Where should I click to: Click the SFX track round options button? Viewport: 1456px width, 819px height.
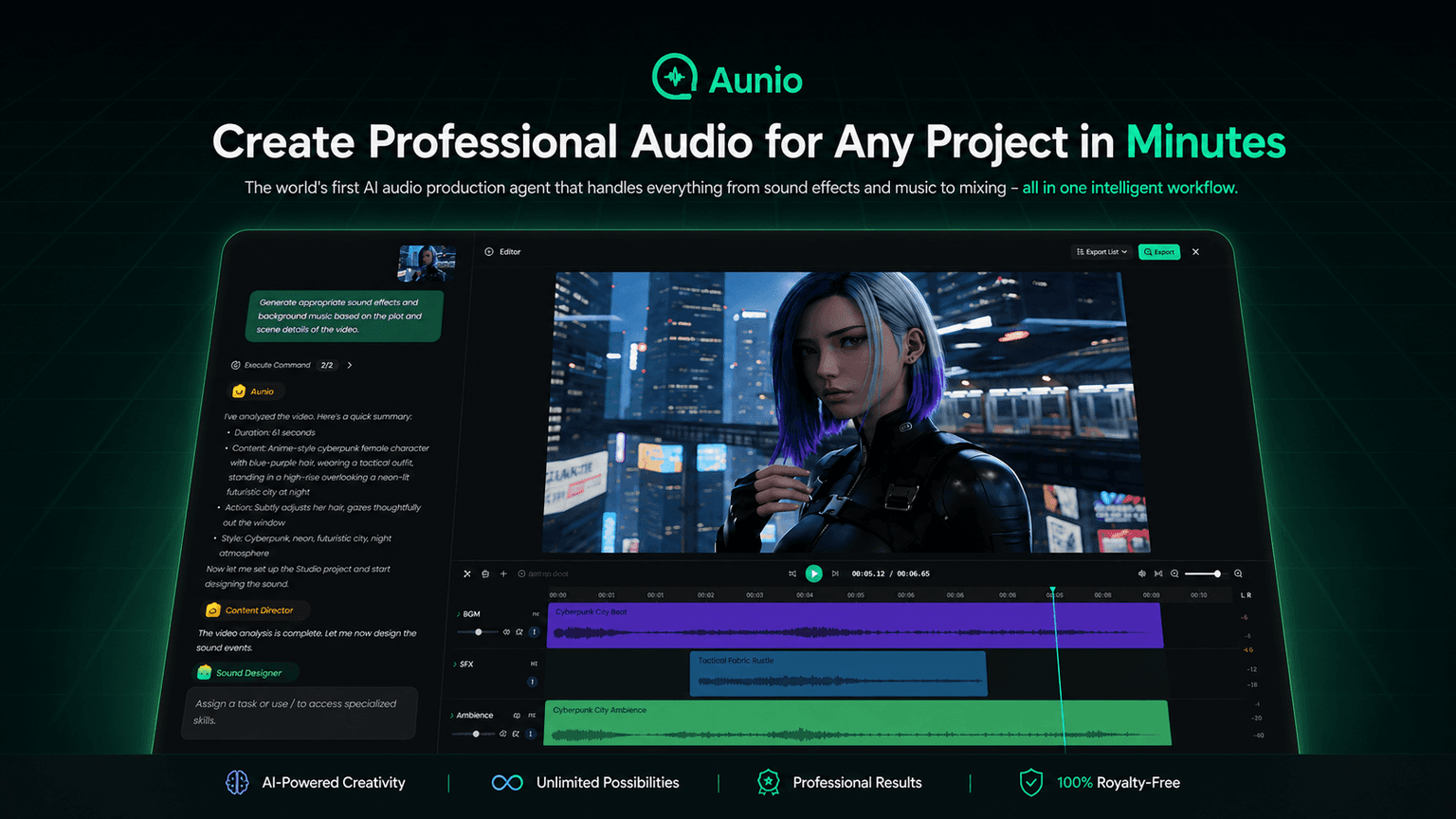tap(532, 682)
